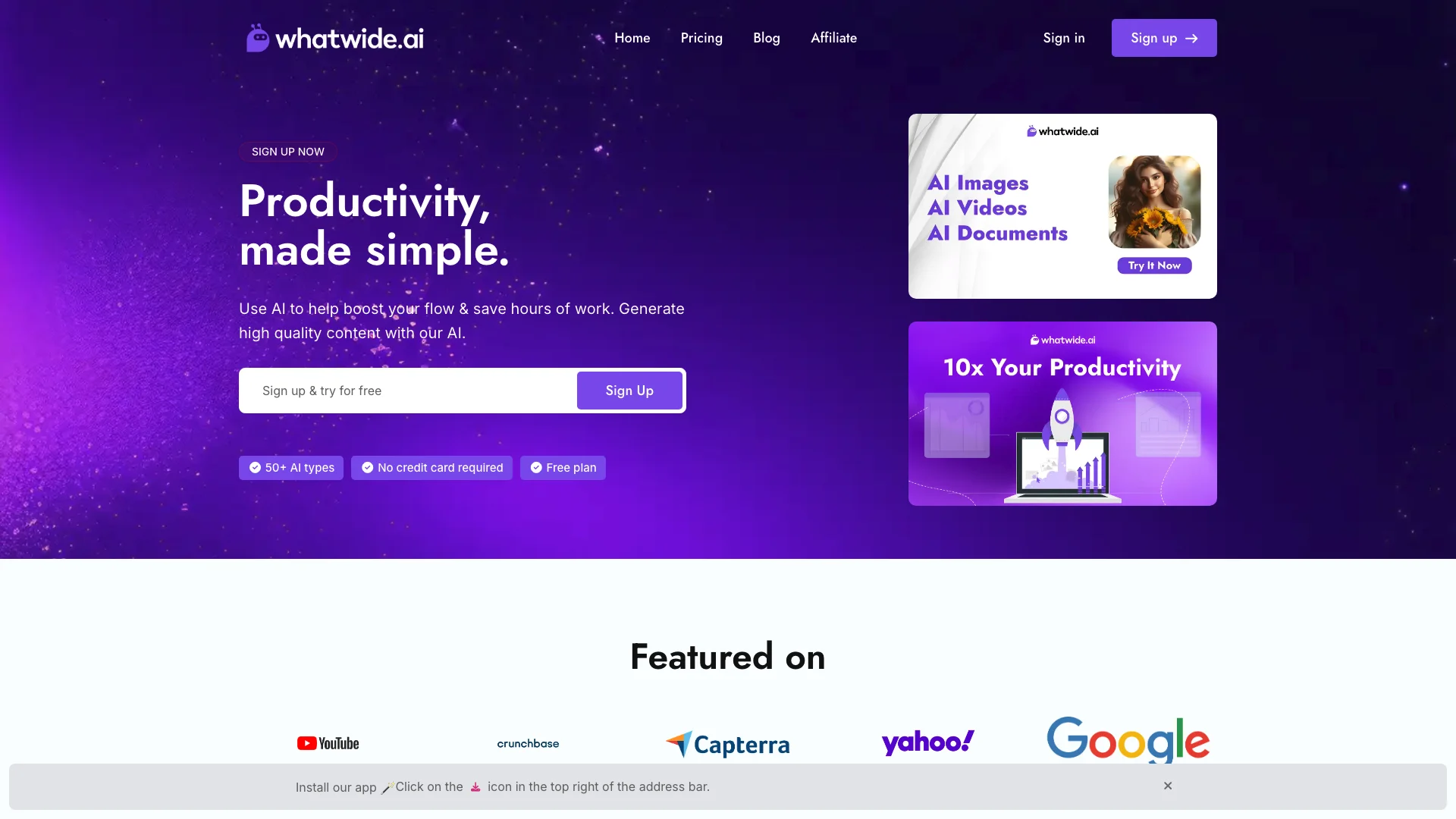This screenshot has width=1456, height=819.
Task: Expand the Sign in account options
Action: (1064, 37)
